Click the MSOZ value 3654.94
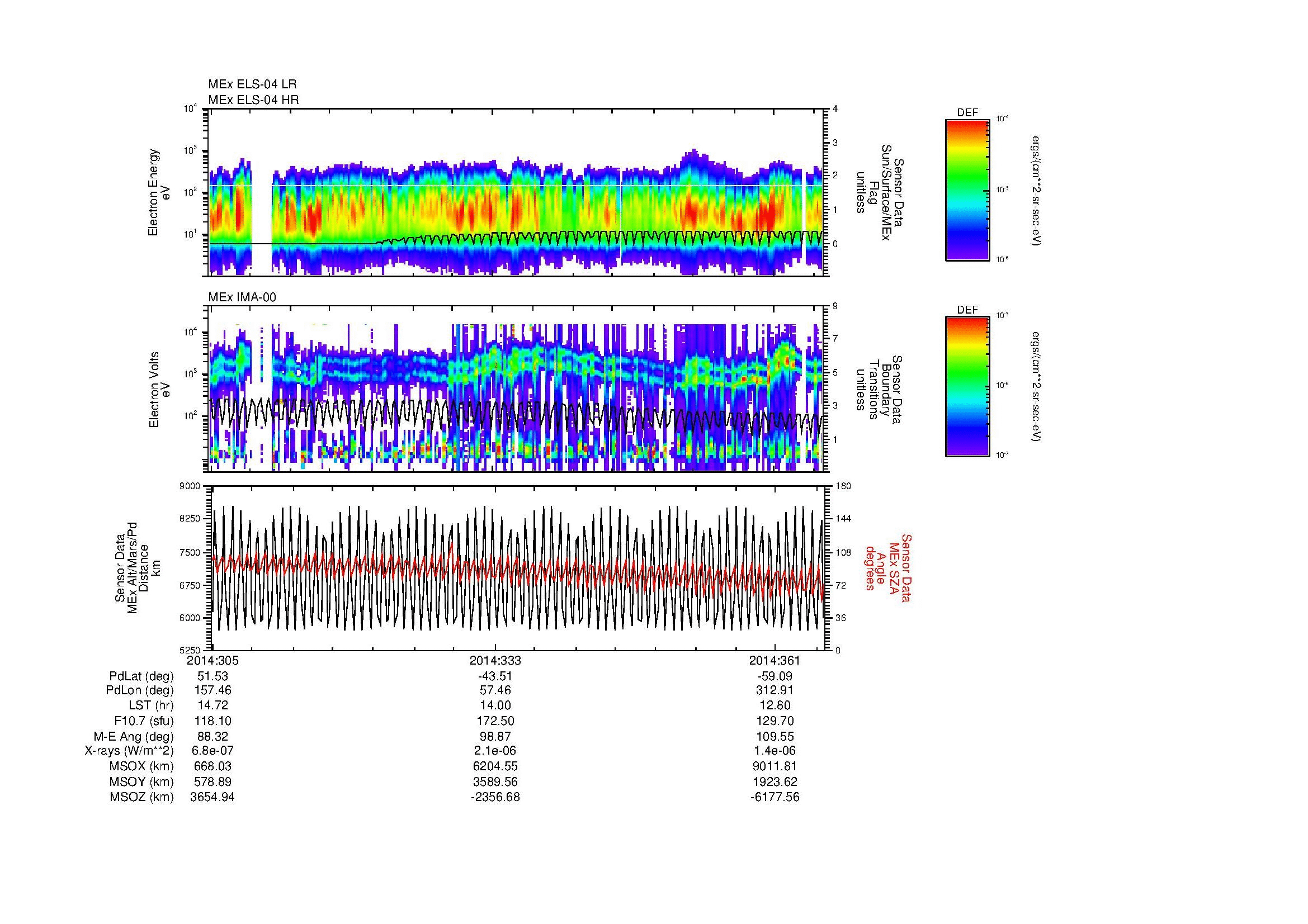This screenshot has width=1308, height=924. (213, 797)
